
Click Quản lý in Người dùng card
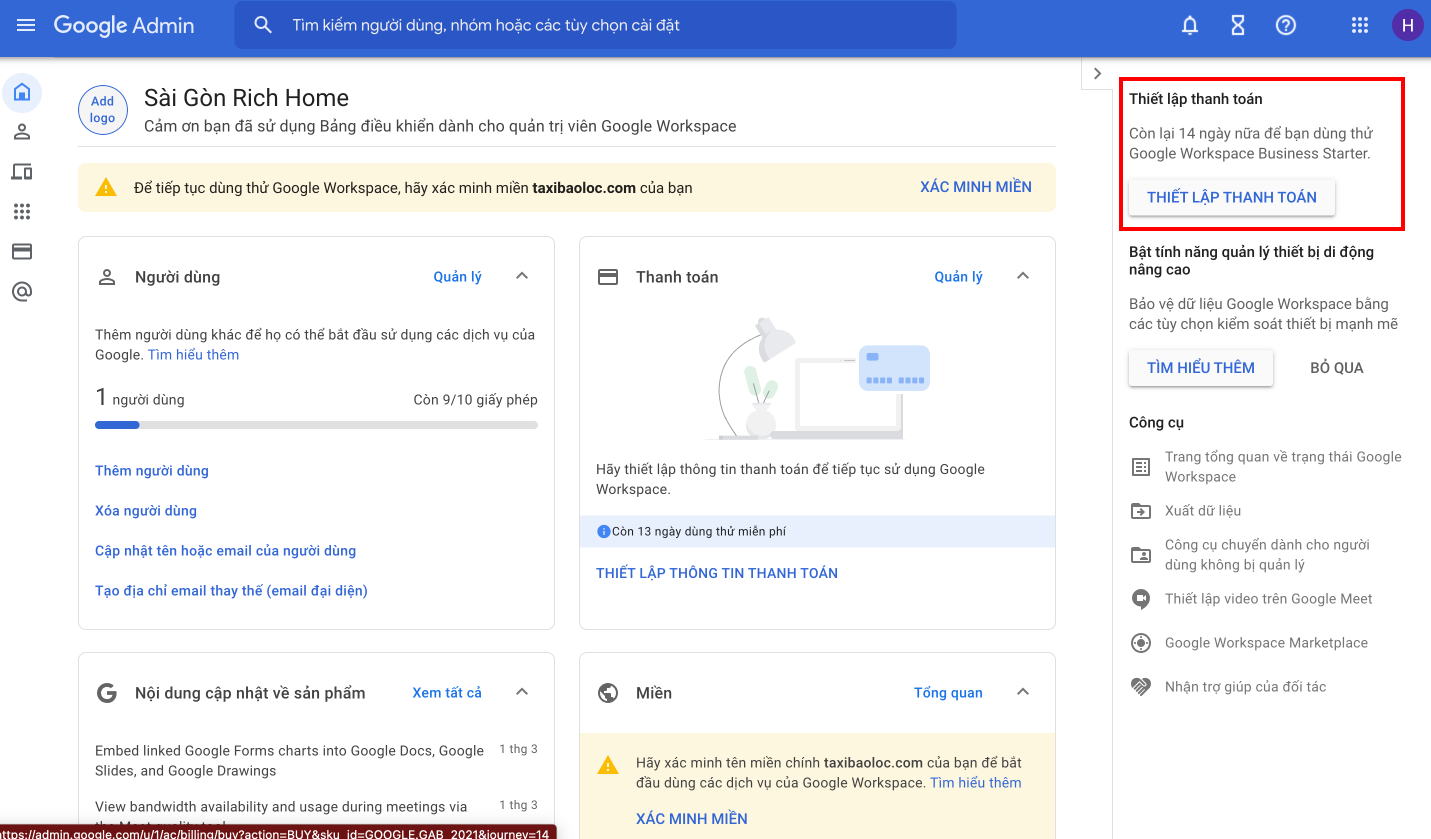[457, 277]
